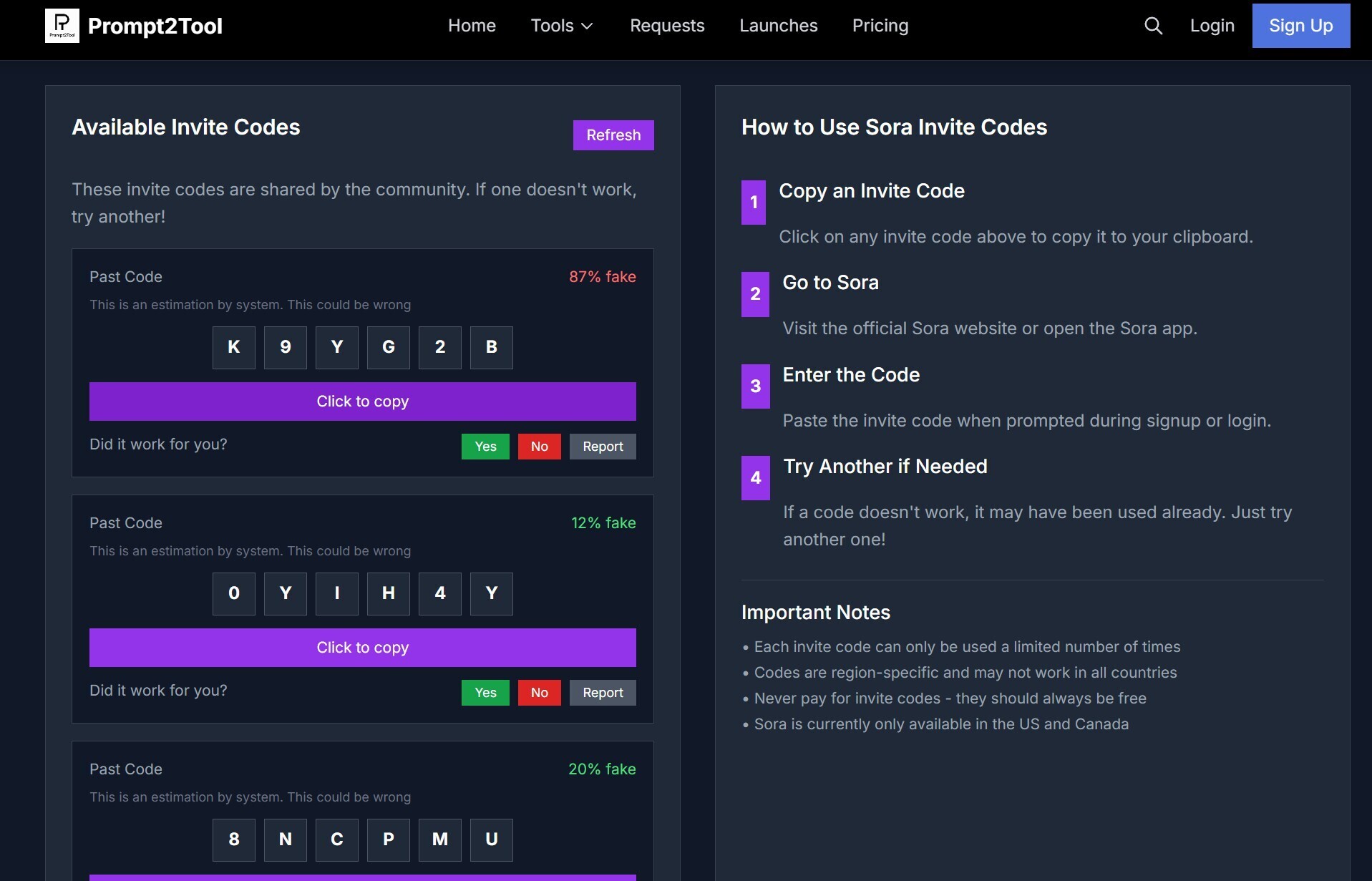Image resolution: width=1372 pixels, height=881 pixels.
Task: Open the Requests page
Action: click(667, 26)
